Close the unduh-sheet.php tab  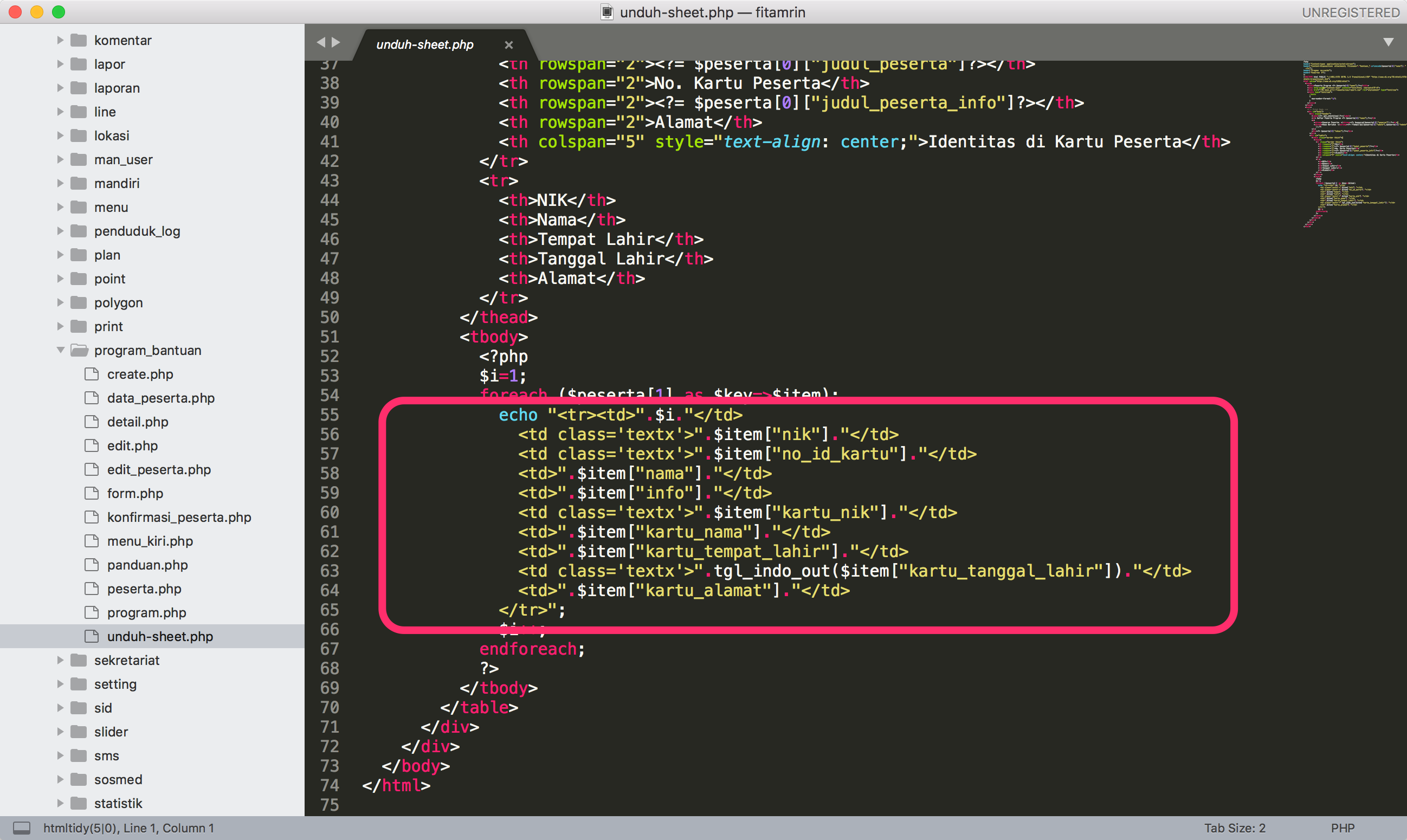[x=508, y=45]
